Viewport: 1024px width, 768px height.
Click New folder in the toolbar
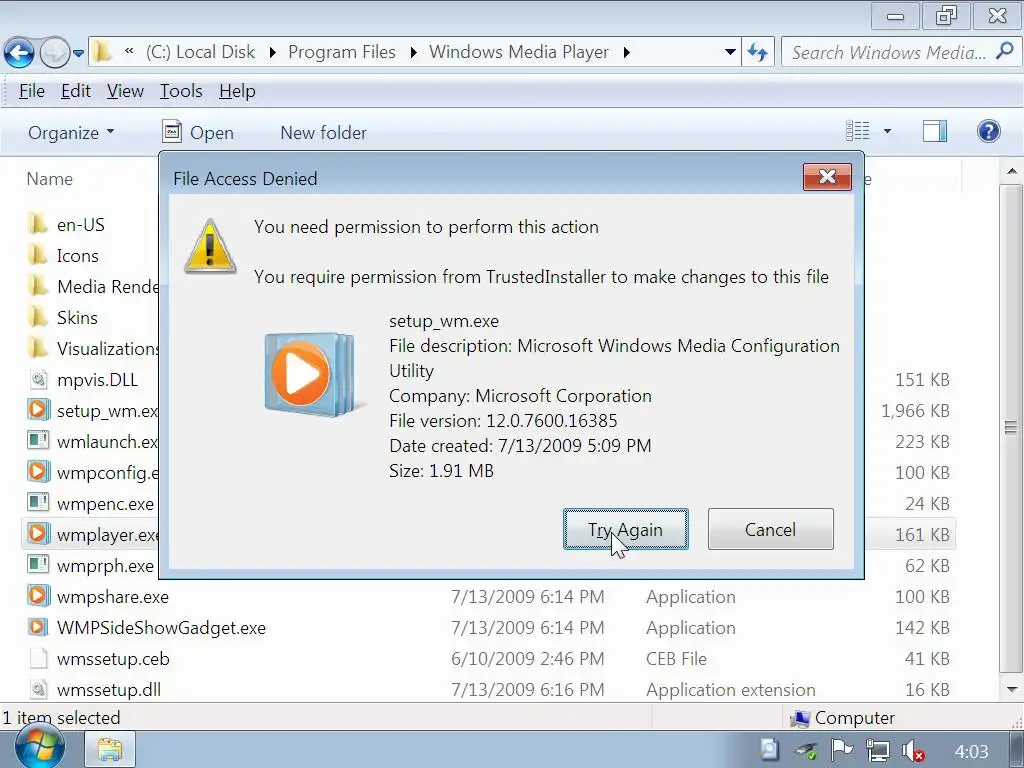click(x=323, y=133)
